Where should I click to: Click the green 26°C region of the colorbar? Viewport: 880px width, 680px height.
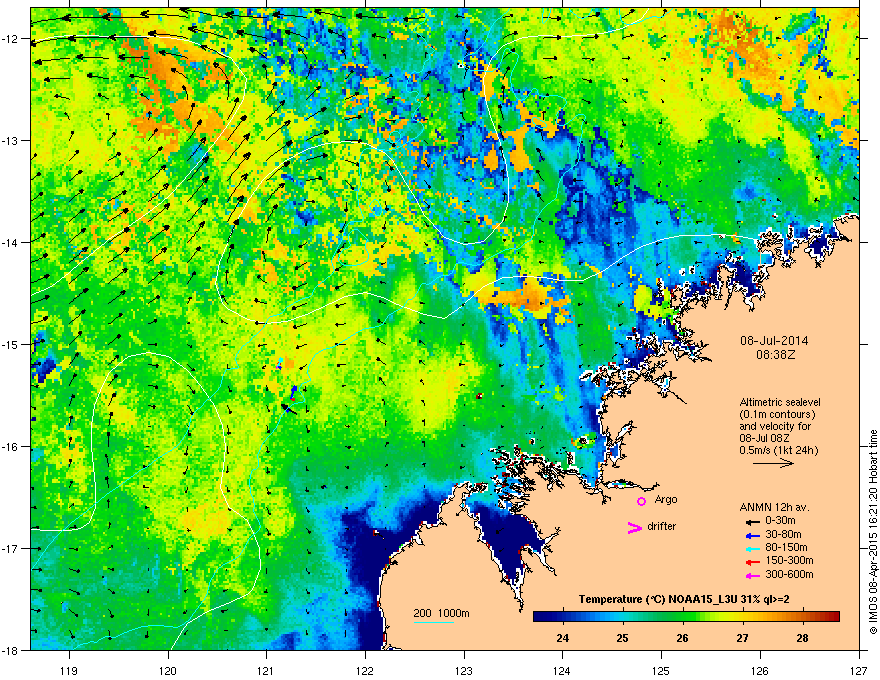pos(682,617)
